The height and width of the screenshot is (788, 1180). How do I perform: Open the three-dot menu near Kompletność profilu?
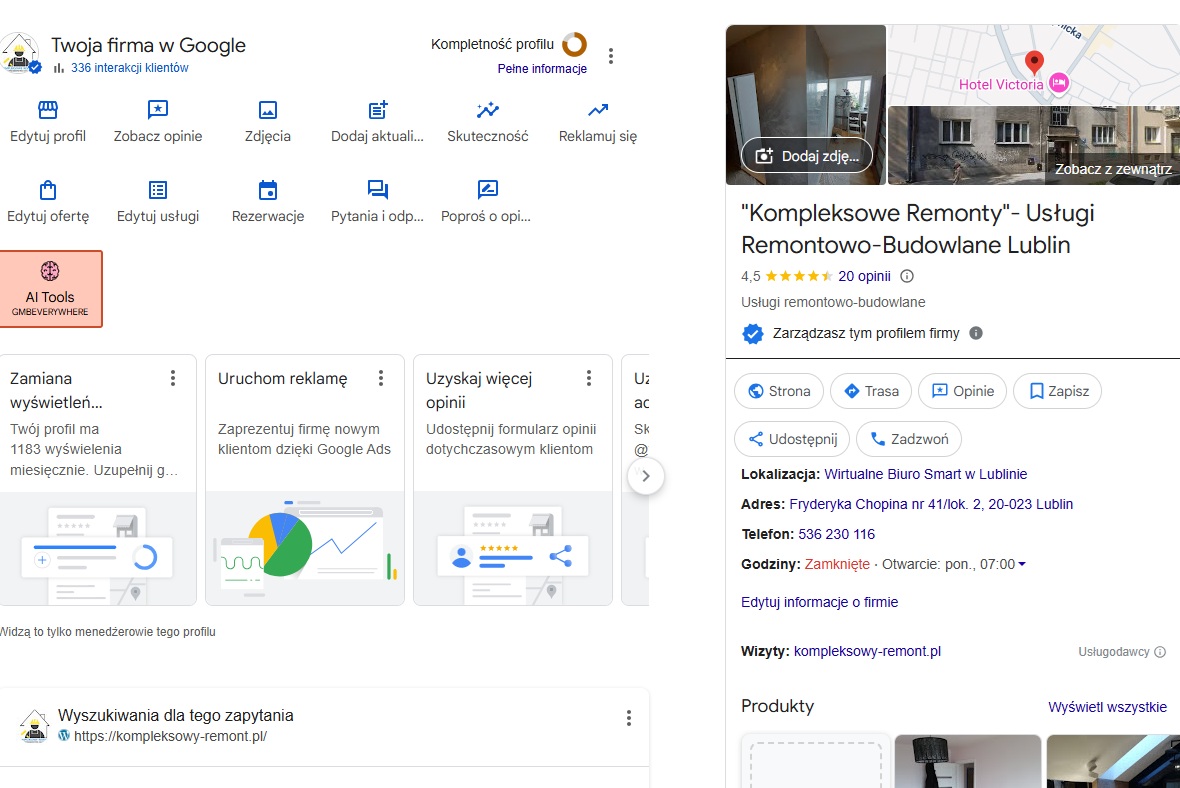[611, 57]
